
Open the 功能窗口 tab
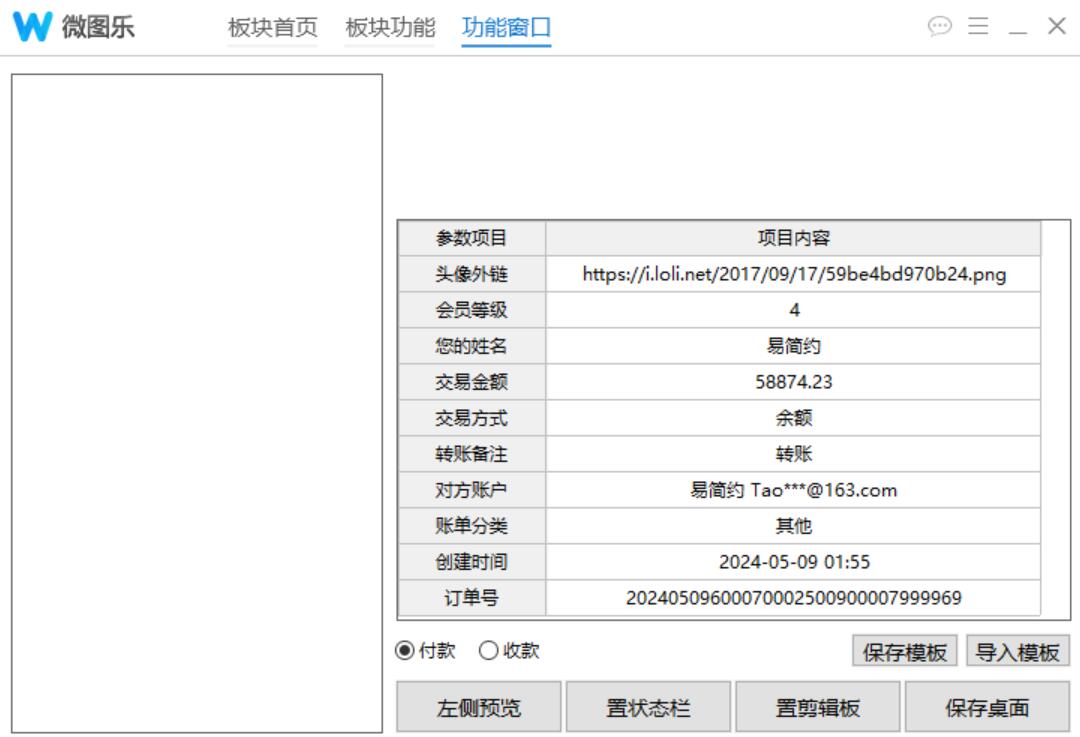(506, 28)
